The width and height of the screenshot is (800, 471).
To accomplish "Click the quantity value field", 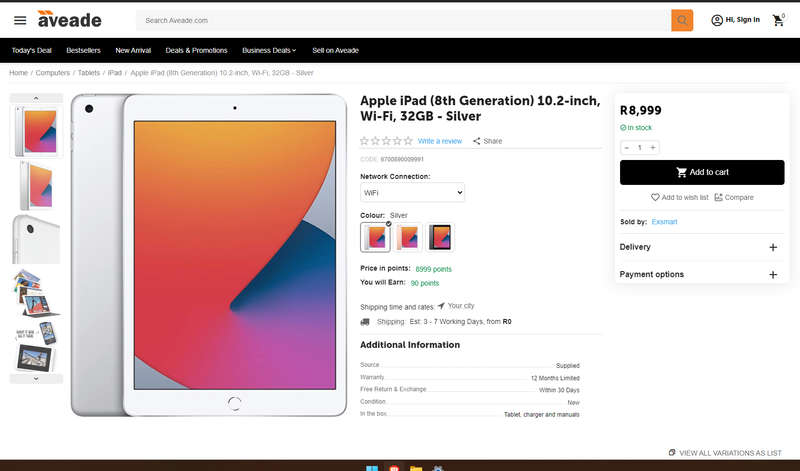I will 640,147.
